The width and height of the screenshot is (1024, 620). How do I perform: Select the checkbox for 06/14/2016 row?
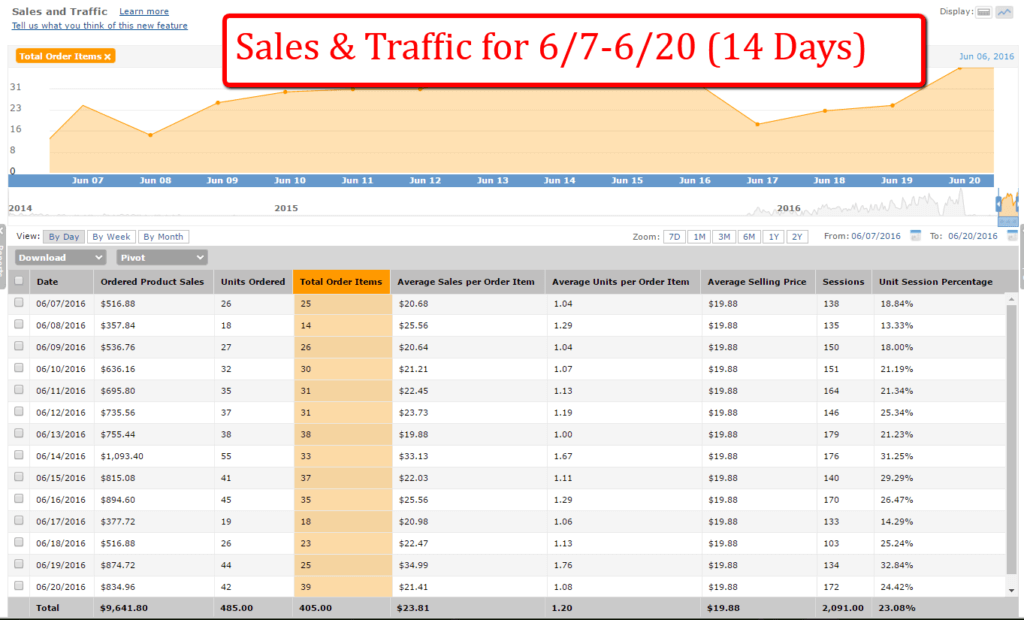click(x=19, y=455)
